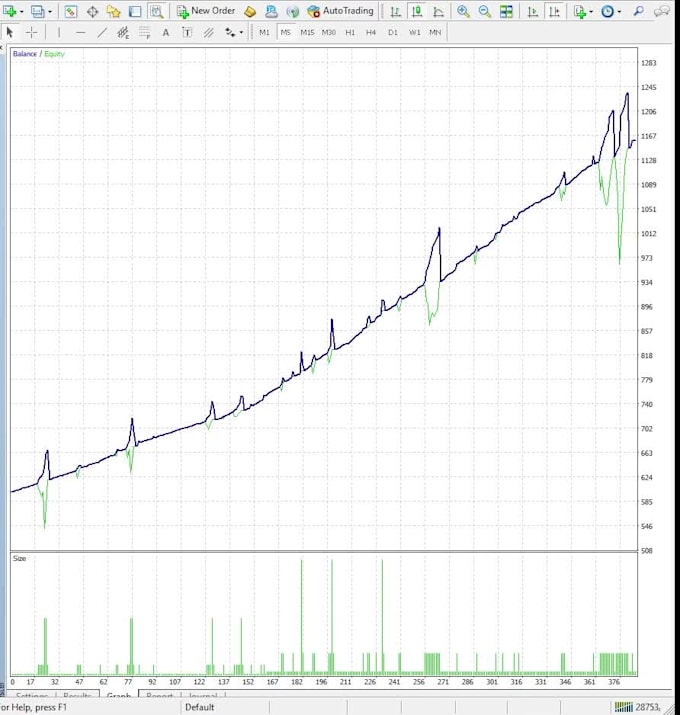Switch chart to line chart
This screenshot has height=715, width=680.
438,11
